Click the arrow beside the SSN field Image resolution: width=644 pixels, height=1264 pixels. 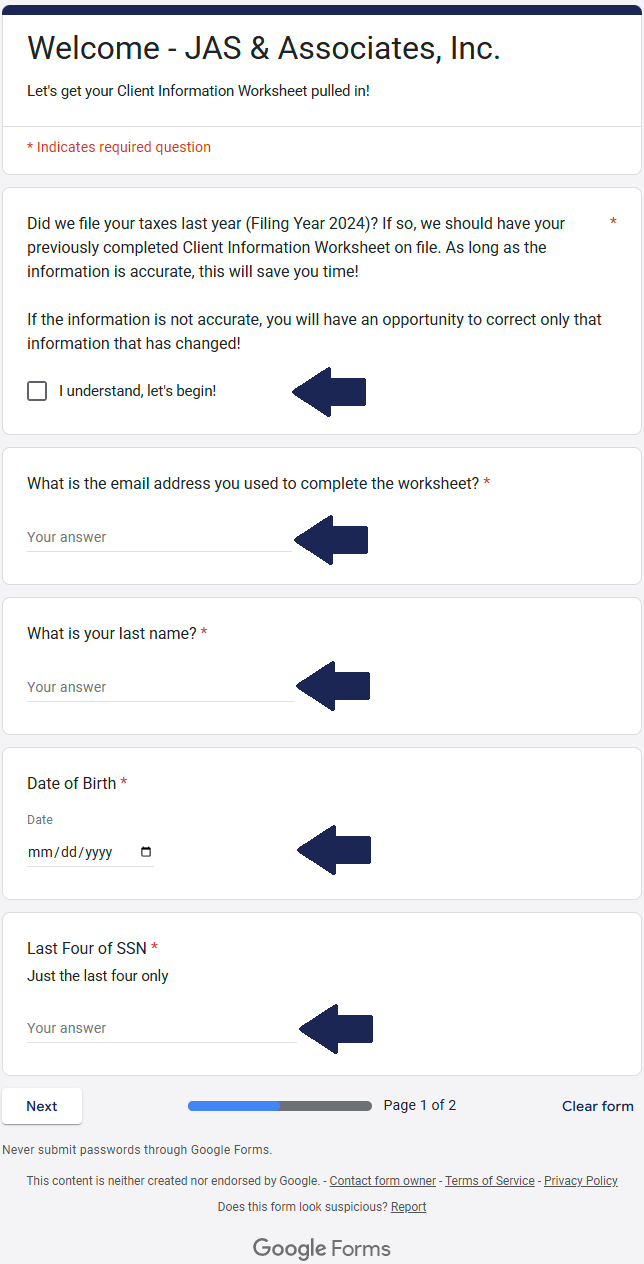click(337, 1028)
